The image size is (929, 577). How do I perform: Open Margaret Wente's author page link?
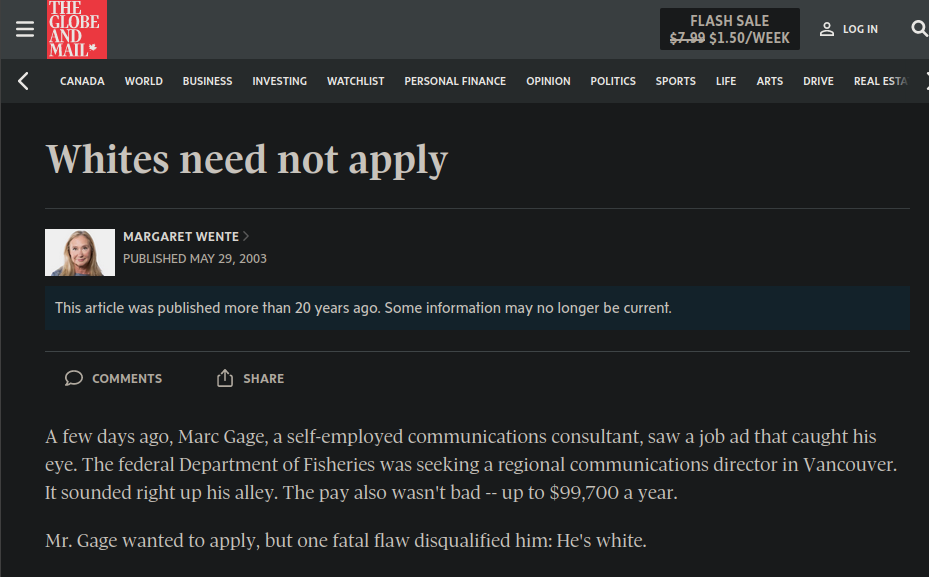coord(181,236)
